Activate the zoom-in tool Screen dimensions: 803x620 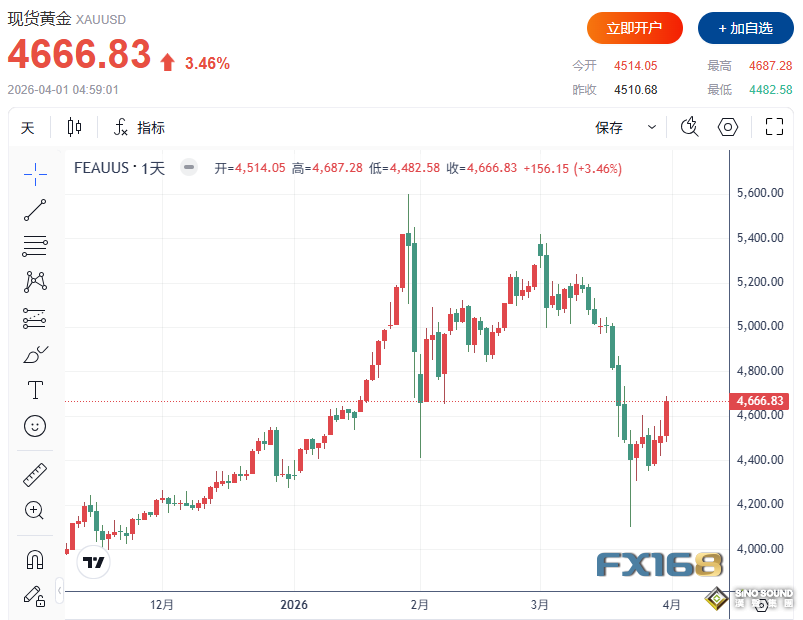(x=35, y=510)
